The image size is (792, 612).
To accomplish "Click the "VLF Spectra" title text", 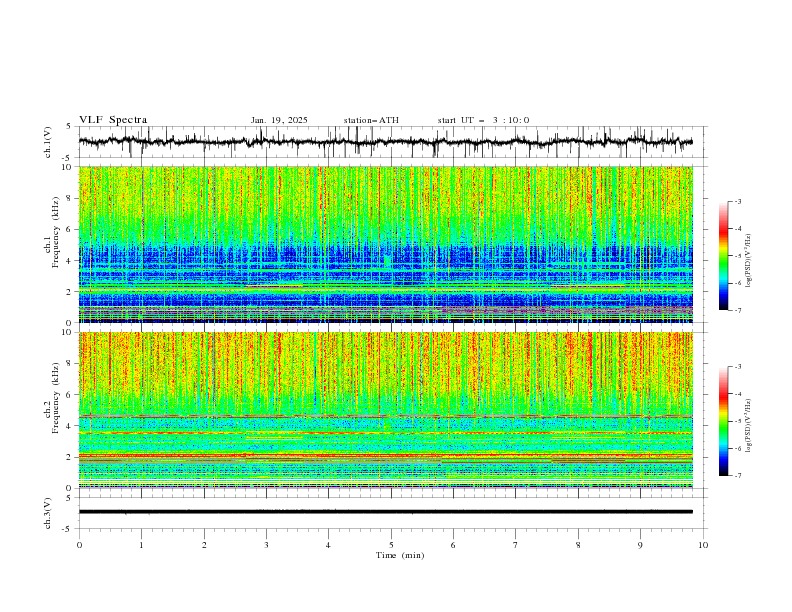I will pyautogui.click(x=113, y=120).
